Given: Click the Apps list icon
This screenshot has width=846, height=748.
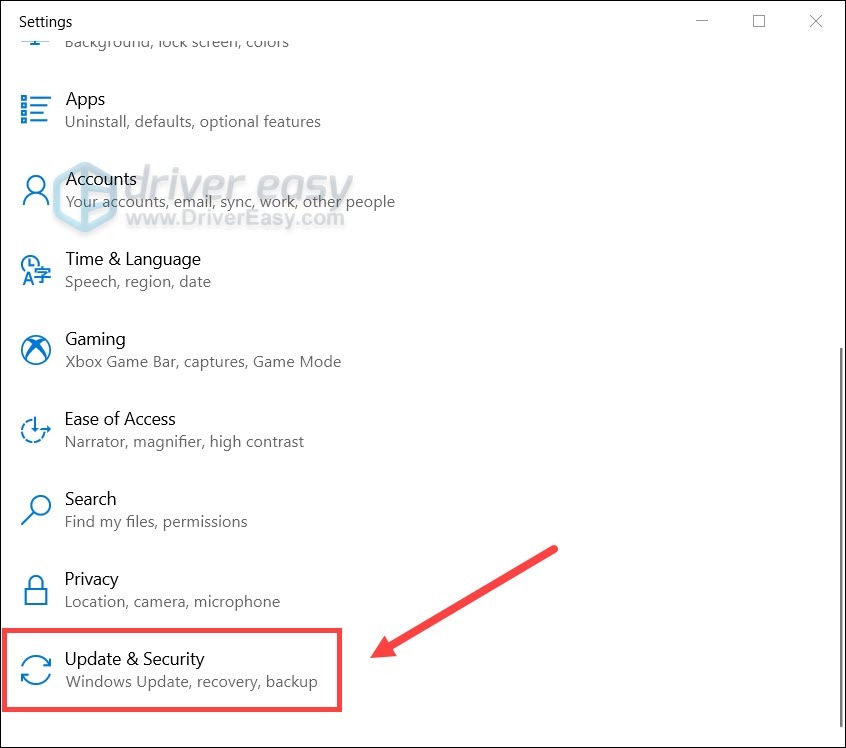Looking at the screenshot, I should [36, 109].
